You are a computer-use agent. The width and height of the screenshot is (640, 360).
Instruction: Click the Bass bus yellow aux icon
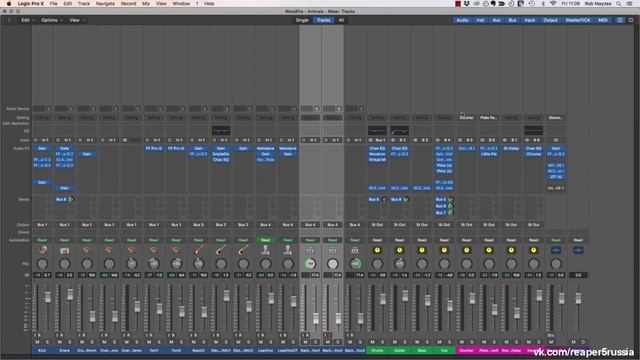pyautogui.click(x=422, y=250)
